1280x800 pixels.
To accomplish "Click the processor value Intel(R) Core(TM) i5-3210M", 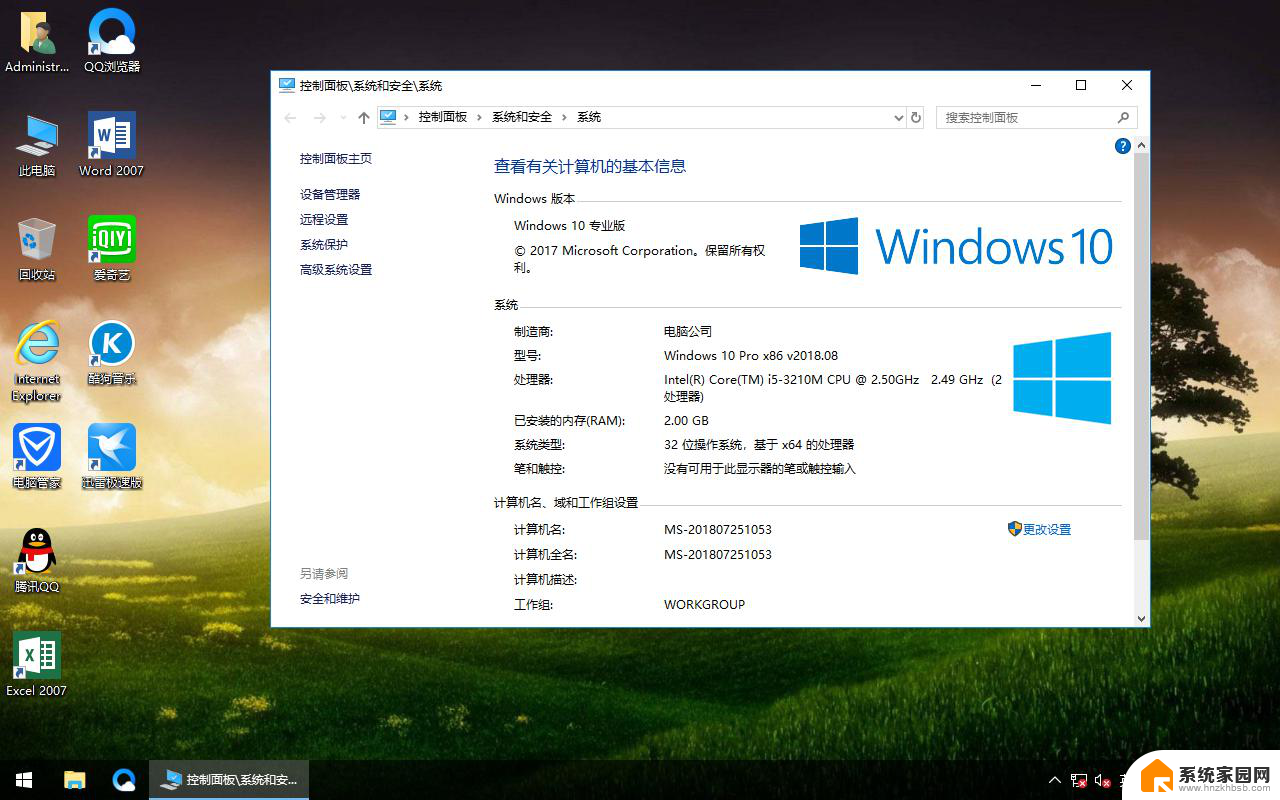I will point(833,388).
